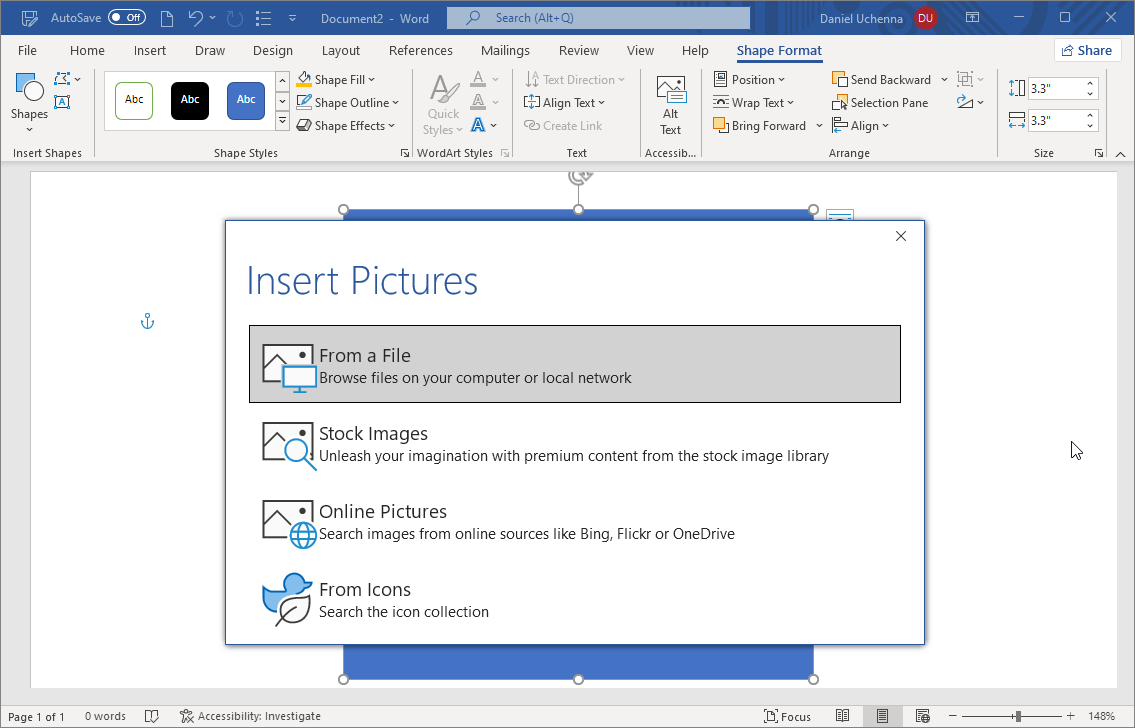Click the Selection Pane icon
The height and width of the screenshot is (728, 1135).
pos(840,103)
